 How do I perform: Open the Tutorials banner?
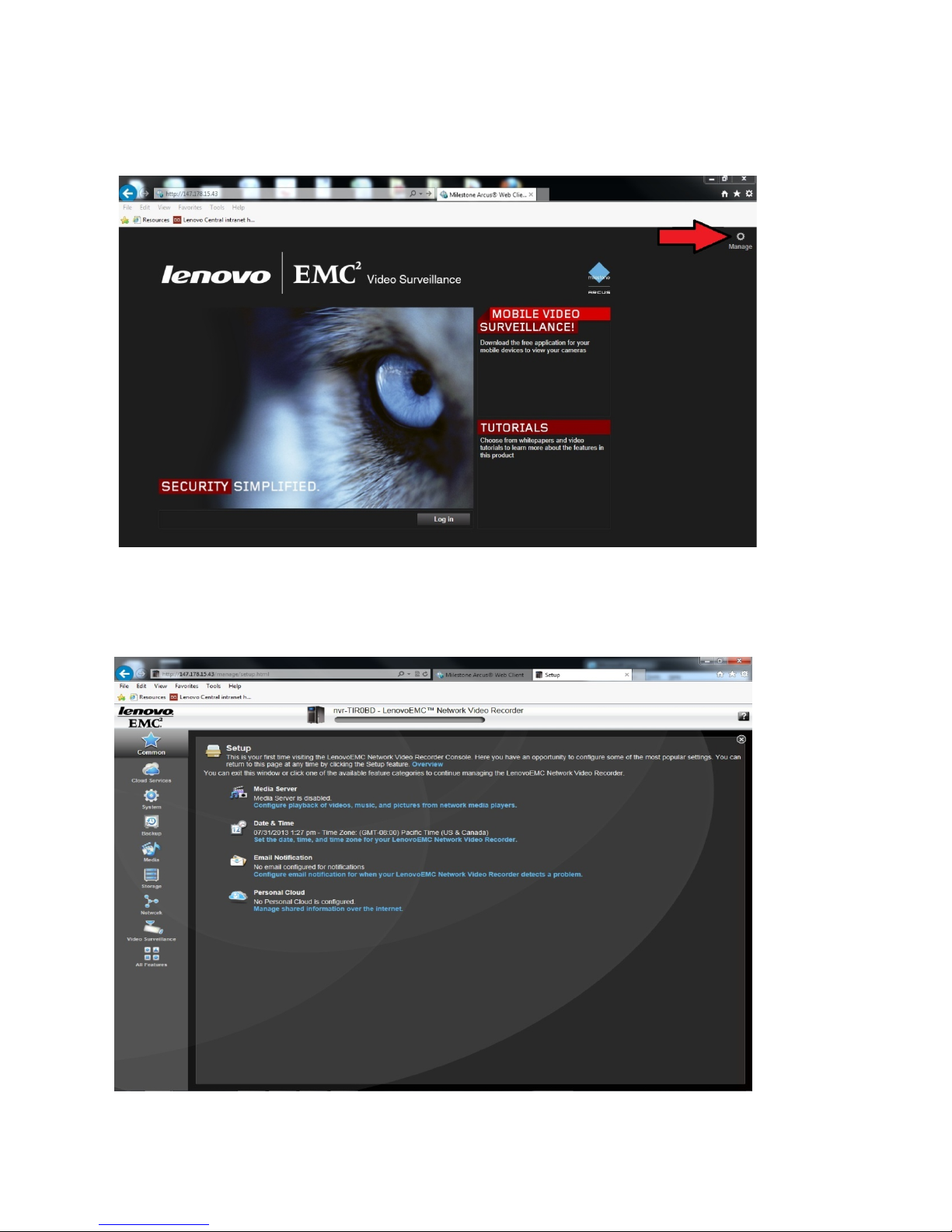pos(544,428)
